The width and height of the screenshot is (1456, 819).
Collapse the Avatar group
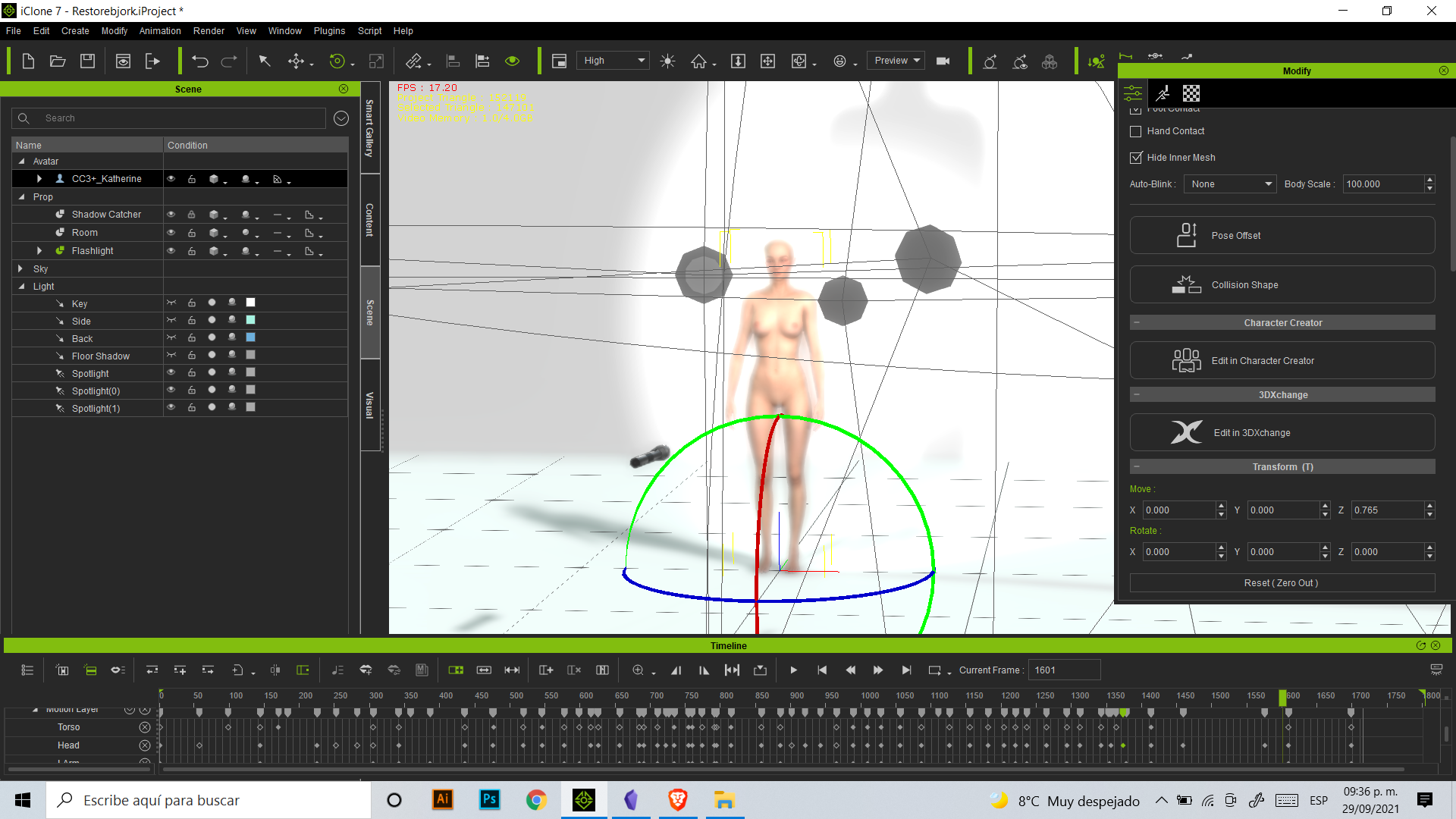click(21, 162)
